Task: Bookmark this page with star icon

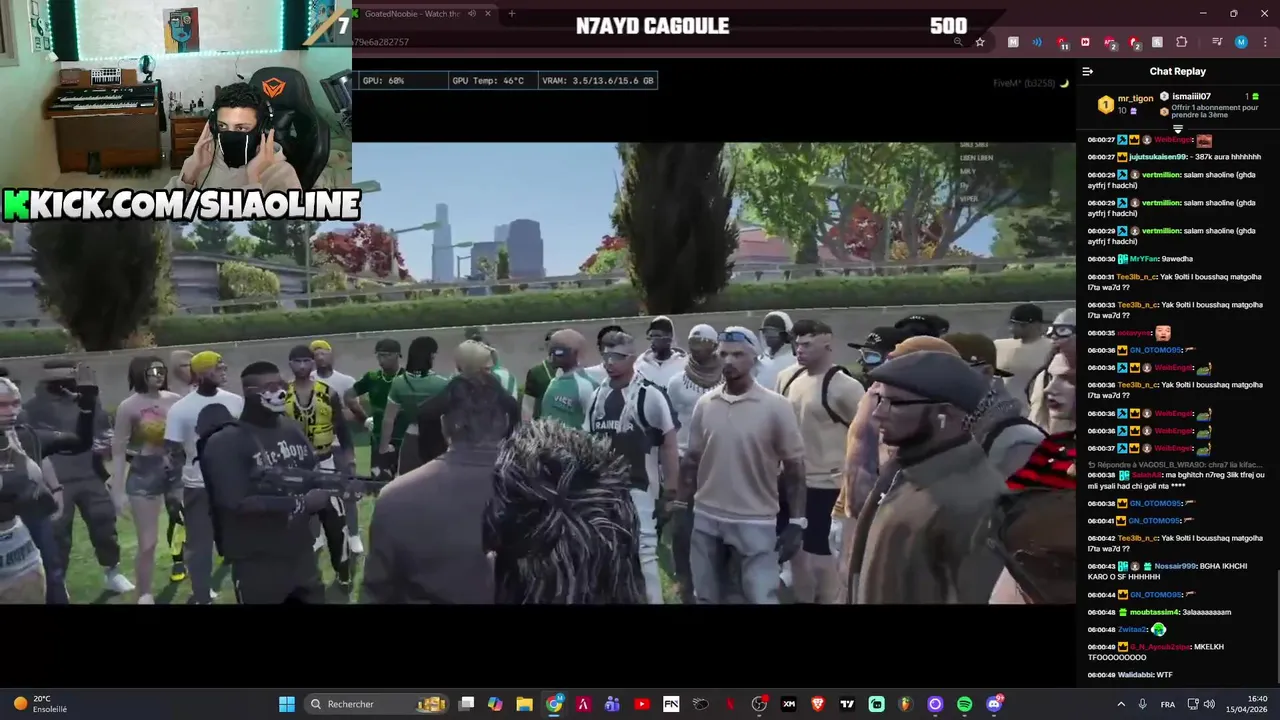Action: click(980, 42)
